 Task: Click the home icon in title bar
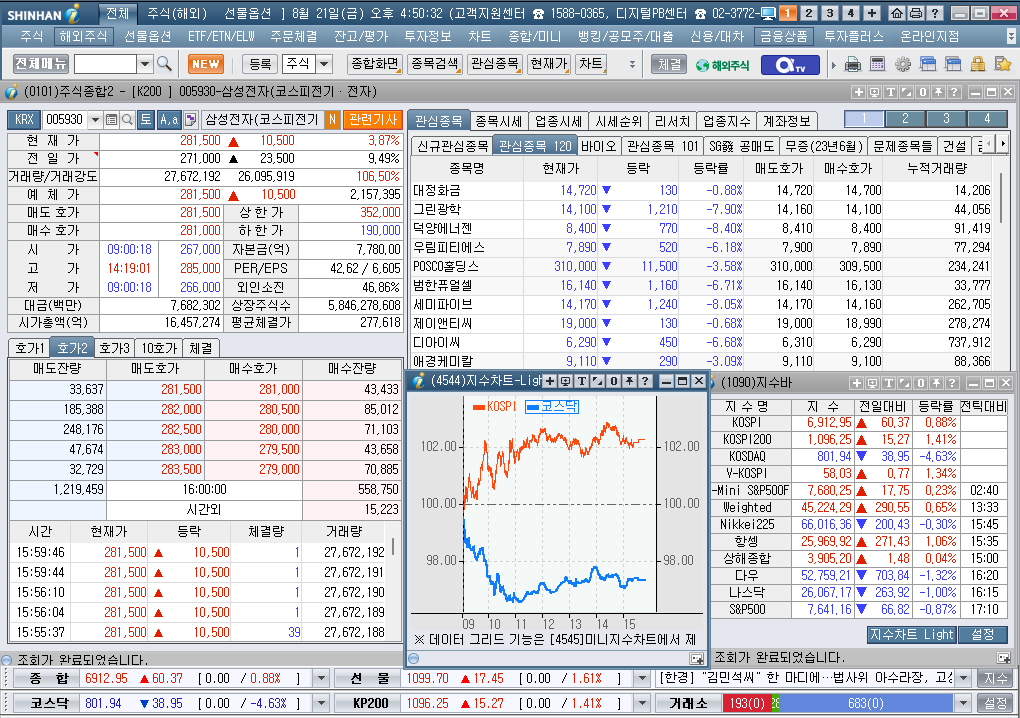tap(896, 13)
